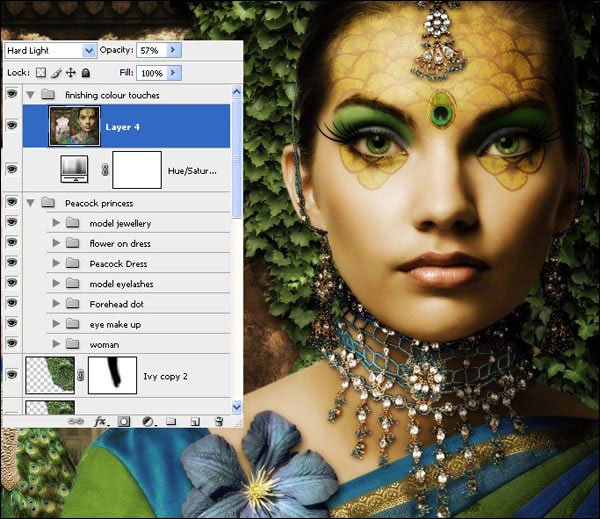Expand the model eyelashes group
600x519 pixels.
click(x=56, y=283)
